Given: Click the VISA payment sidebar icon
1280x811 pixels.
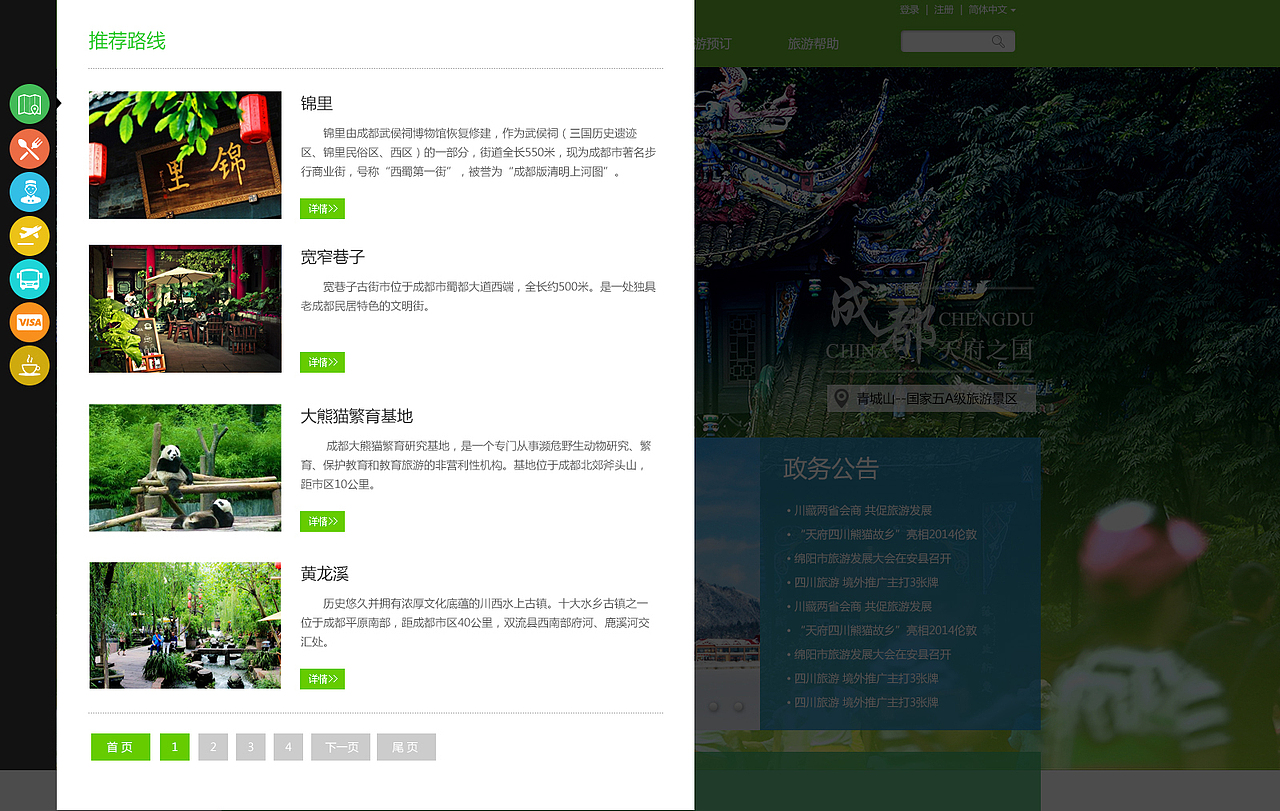Looking at the screenshot, I should [x=29, y=322].
